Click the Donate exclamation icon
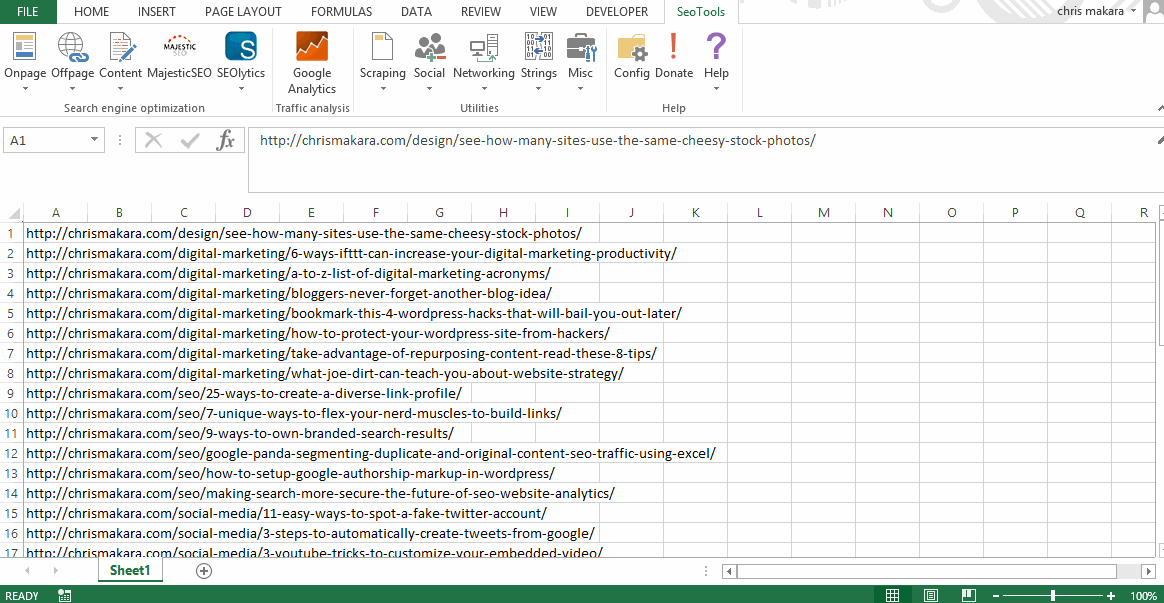This screenshot has height=603, width=1164. coord(673,46)
